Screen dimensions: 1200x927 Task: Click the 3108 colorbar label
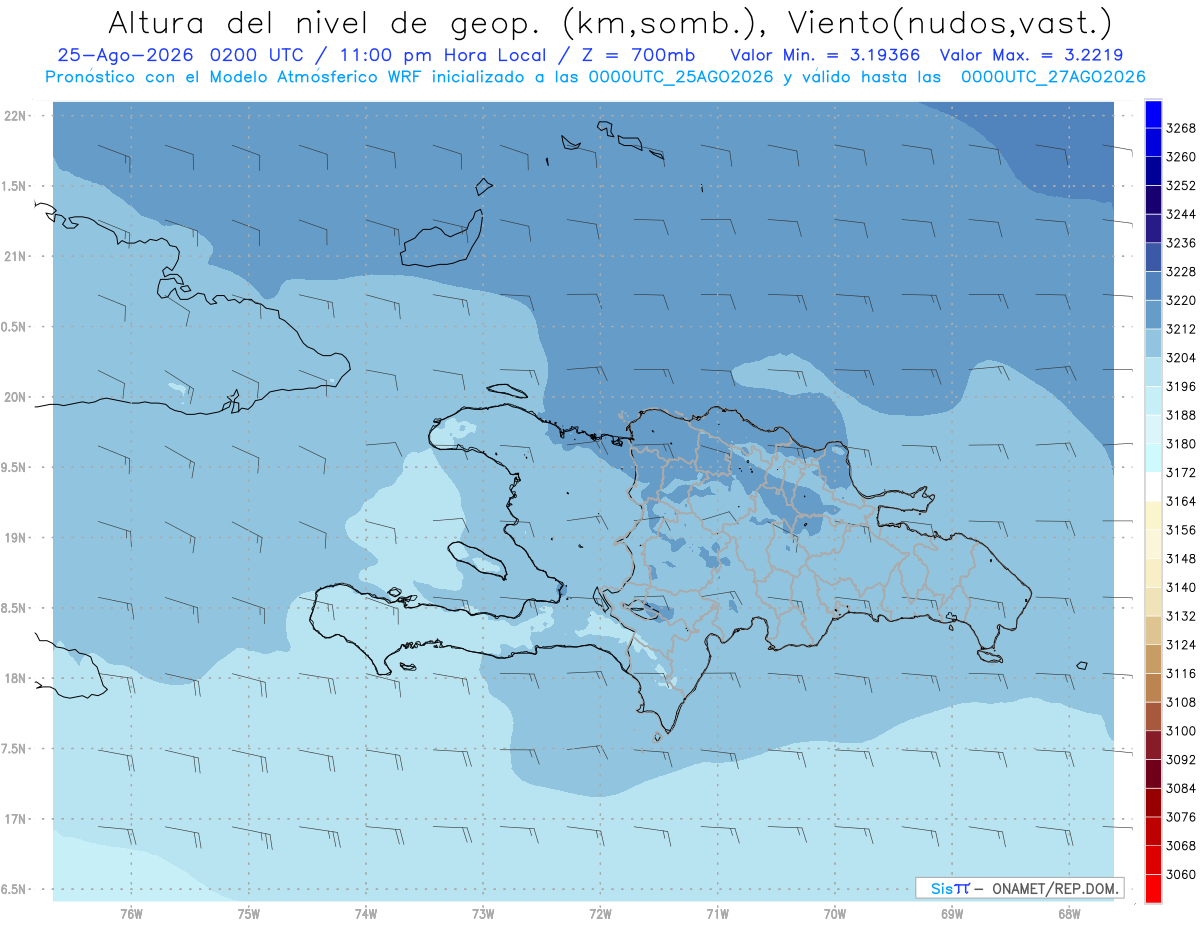pyautogui.click(x=1181, y=702)
